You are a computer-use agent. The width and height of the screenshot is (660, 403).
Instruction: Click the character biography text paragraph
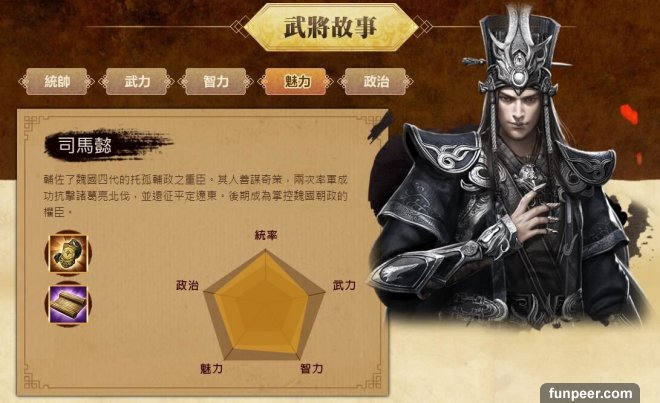tap(195, 196)
